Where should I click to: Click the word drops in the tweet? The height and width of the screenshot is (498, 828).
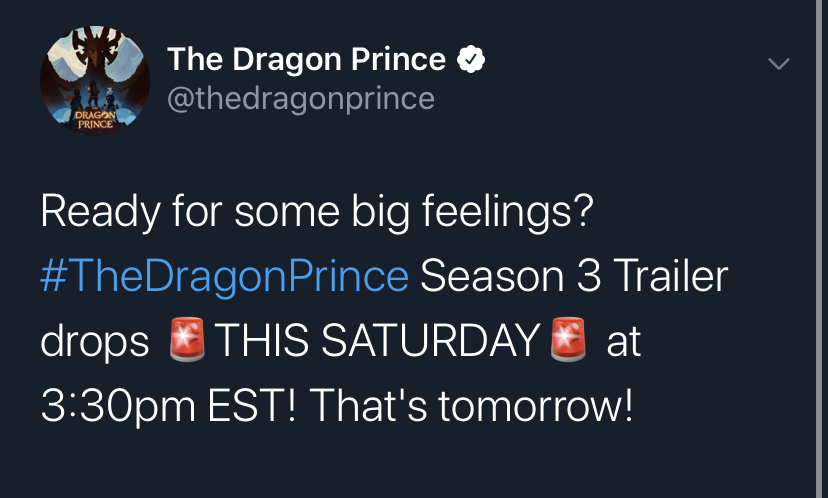tap(95, 342)
